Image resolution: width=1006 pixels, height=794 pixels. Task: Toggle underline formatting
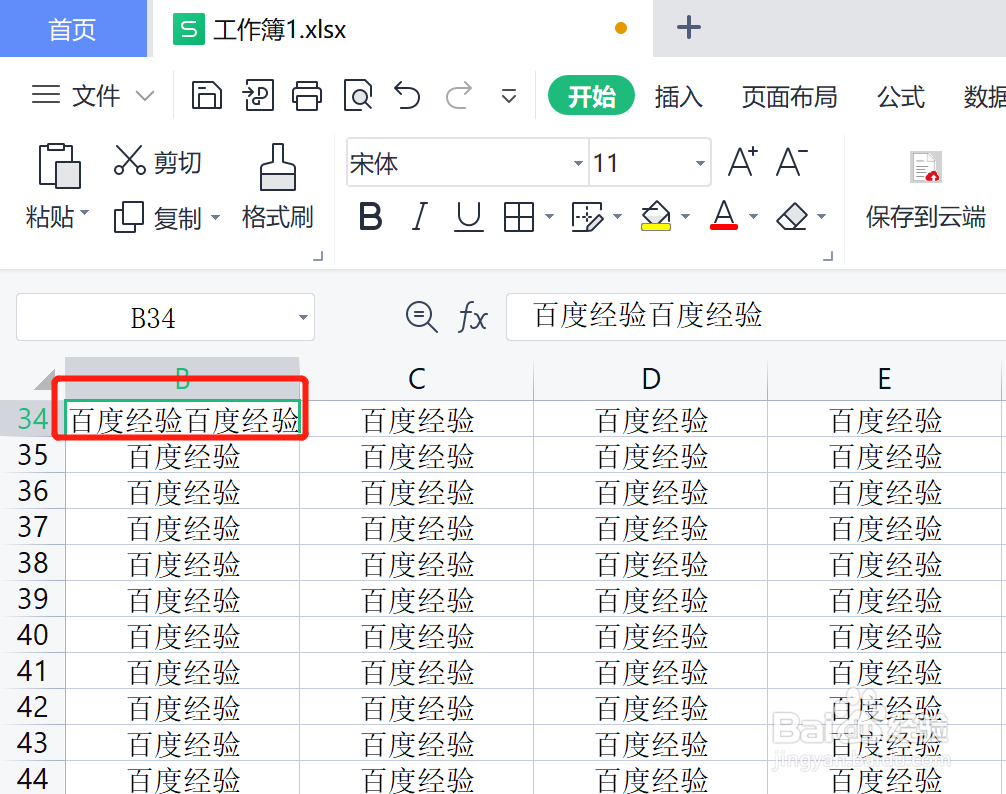468,217
